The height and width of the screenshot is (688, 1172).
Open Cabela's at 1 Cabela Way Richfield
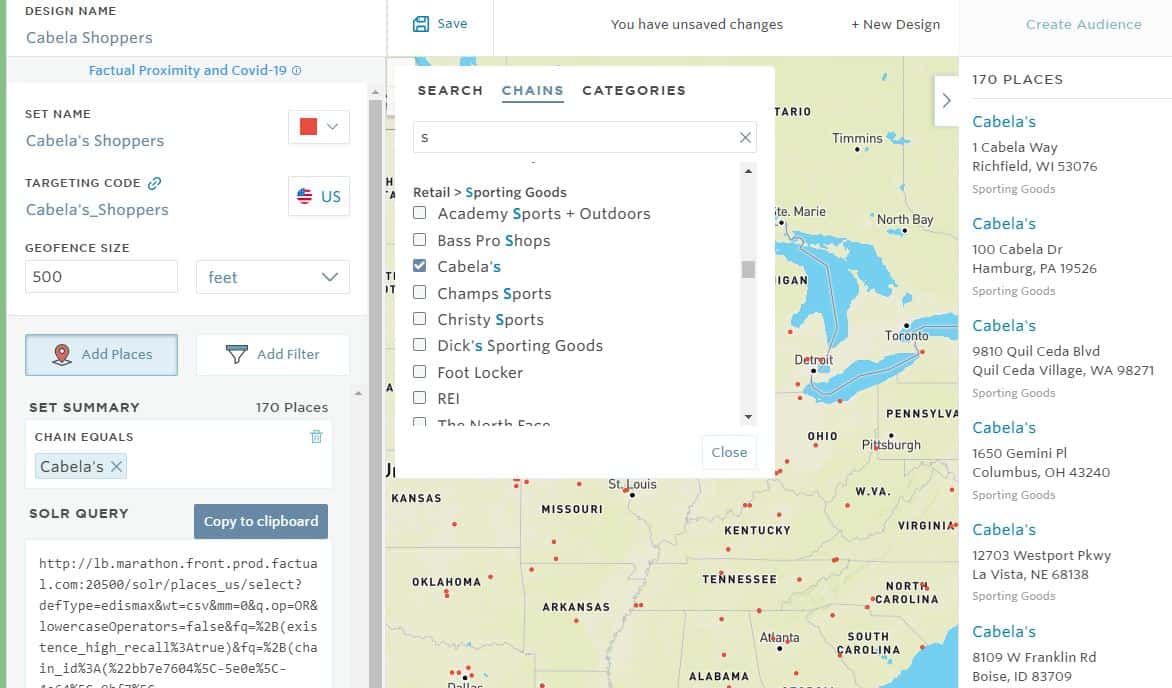(x=1004, y=121)
